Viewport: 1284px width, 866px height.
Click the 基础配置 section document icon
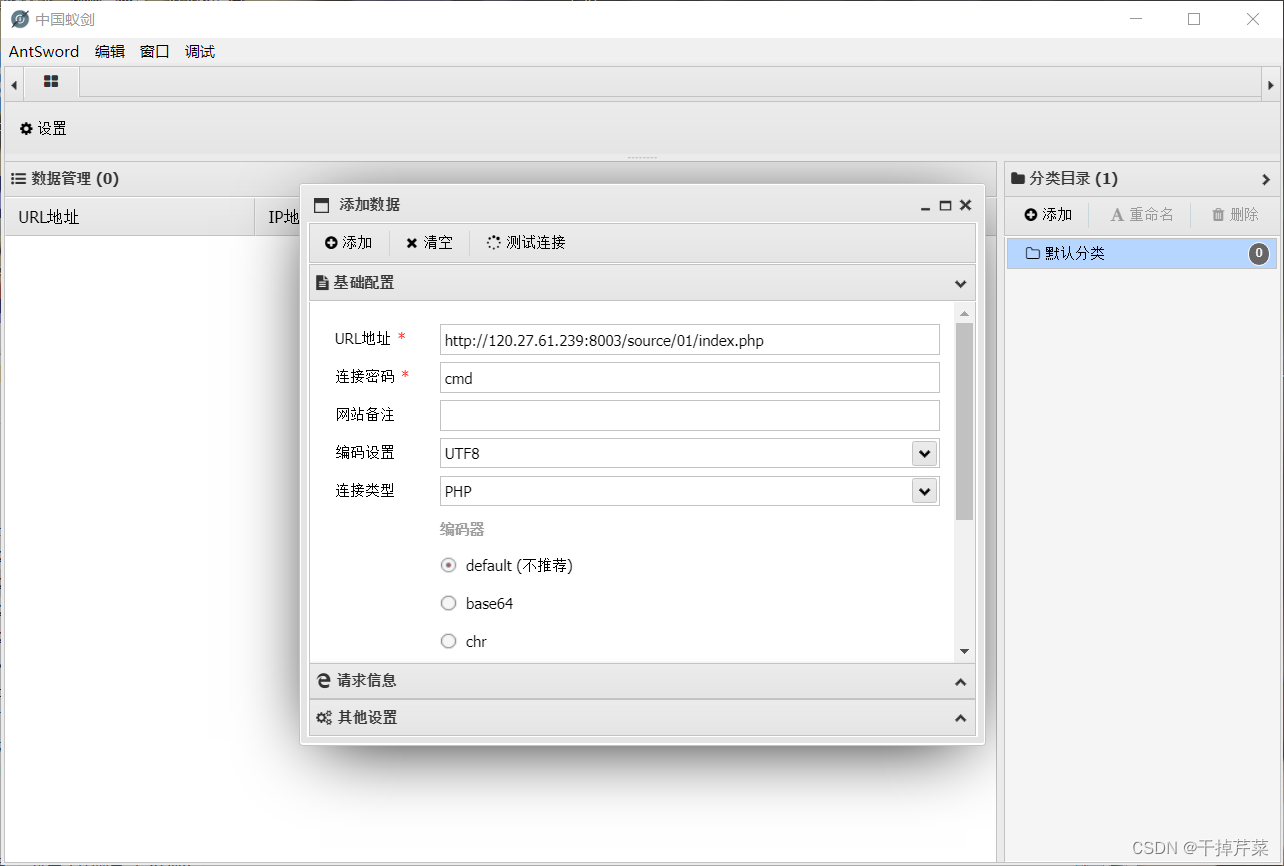322,283
